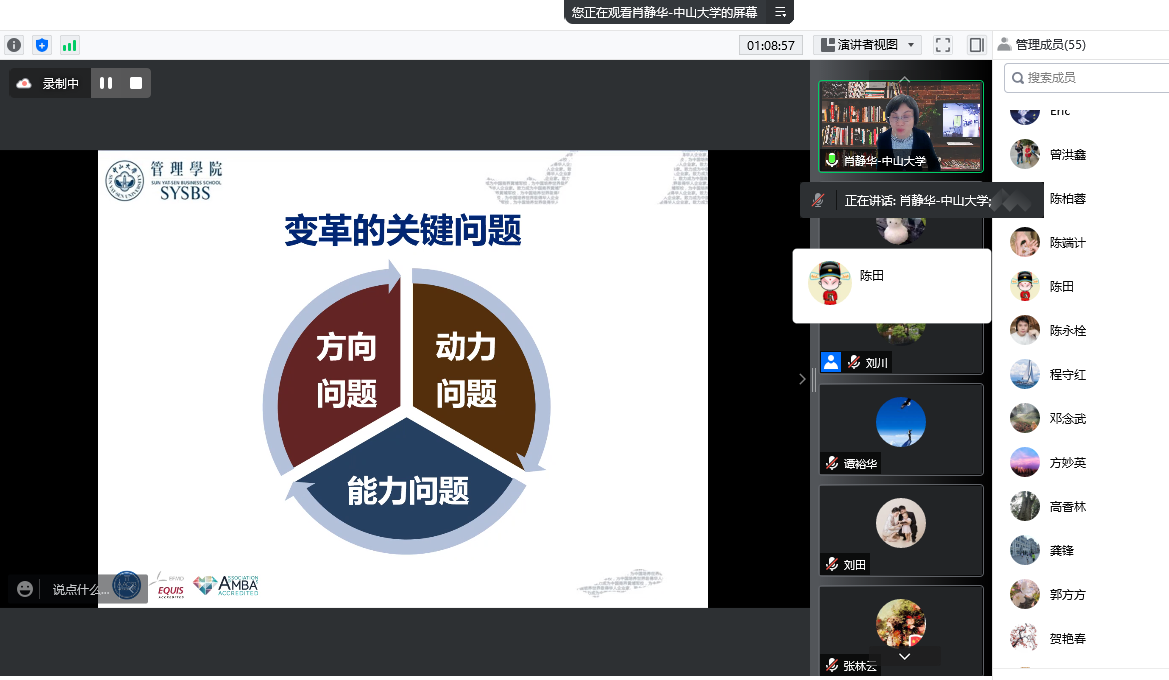Open the 演讲者视图 view dropdown
1169x680 pixels.
pyautogui.click(x=867, y=45)
